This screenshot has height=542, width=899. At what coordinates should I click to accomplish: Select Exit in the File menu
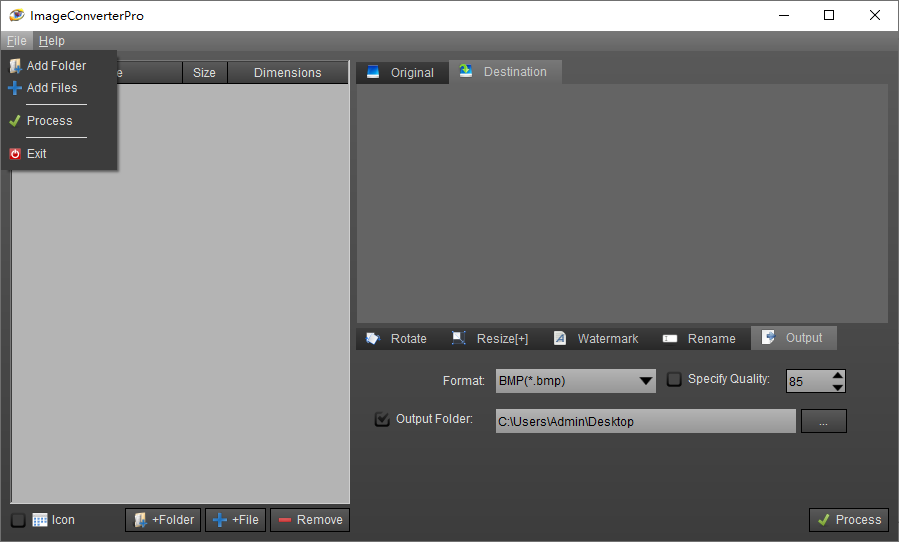tap(59, 154)
